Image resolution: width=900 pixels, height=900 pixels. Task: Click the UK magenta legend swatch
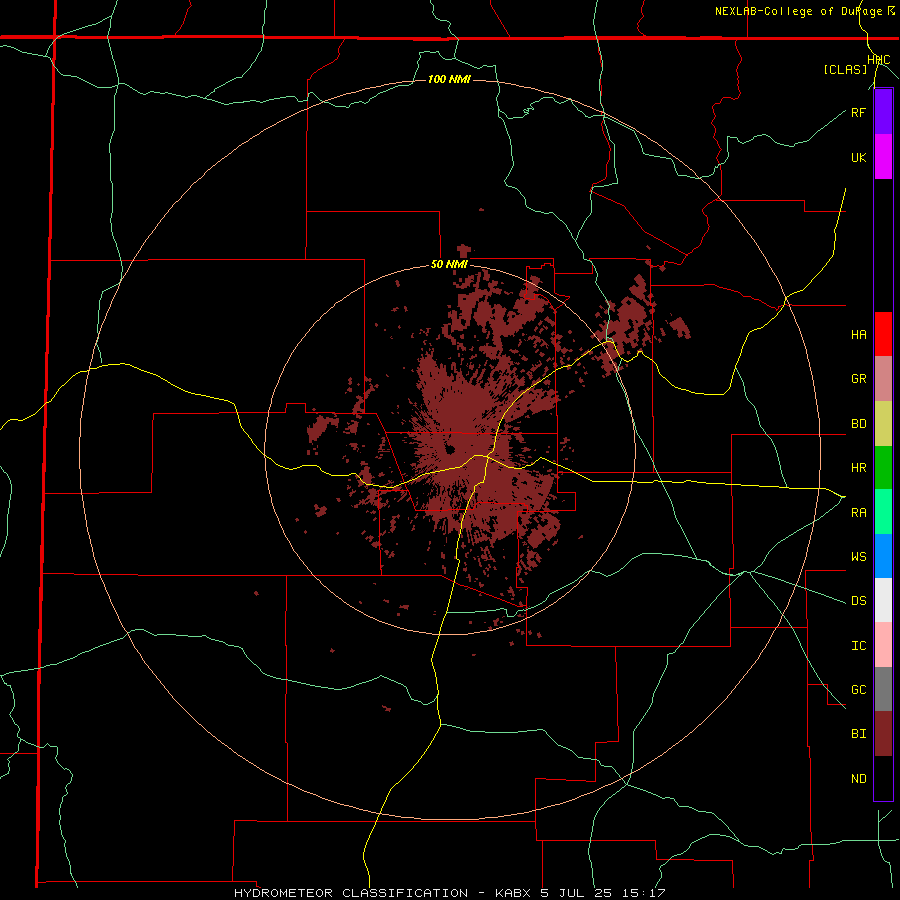click(x=883, y=157)
